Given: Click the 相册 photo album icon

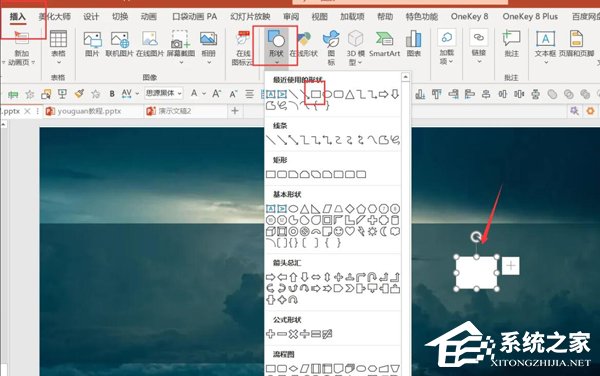Looking at the screenshot, I should click(x=209, y=40).
